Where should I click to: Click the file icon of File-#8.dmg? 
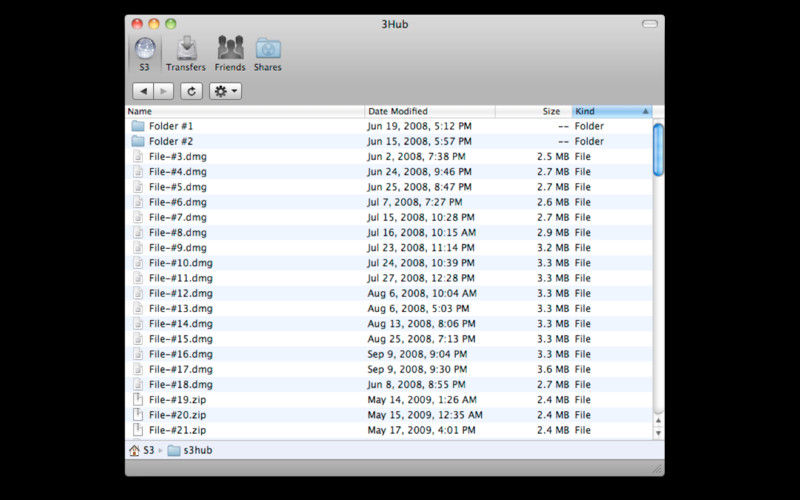click(x=138, y=232)
